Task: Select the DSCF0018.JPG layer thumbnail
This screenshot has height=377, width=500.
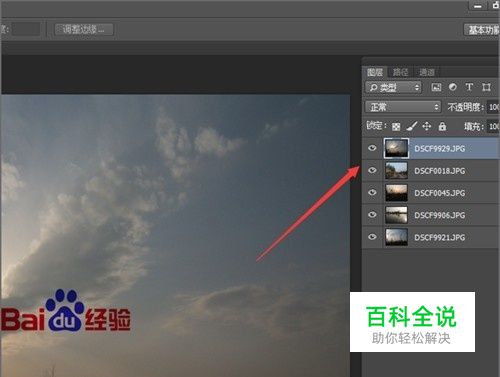Action: click(x=396, y=170)
